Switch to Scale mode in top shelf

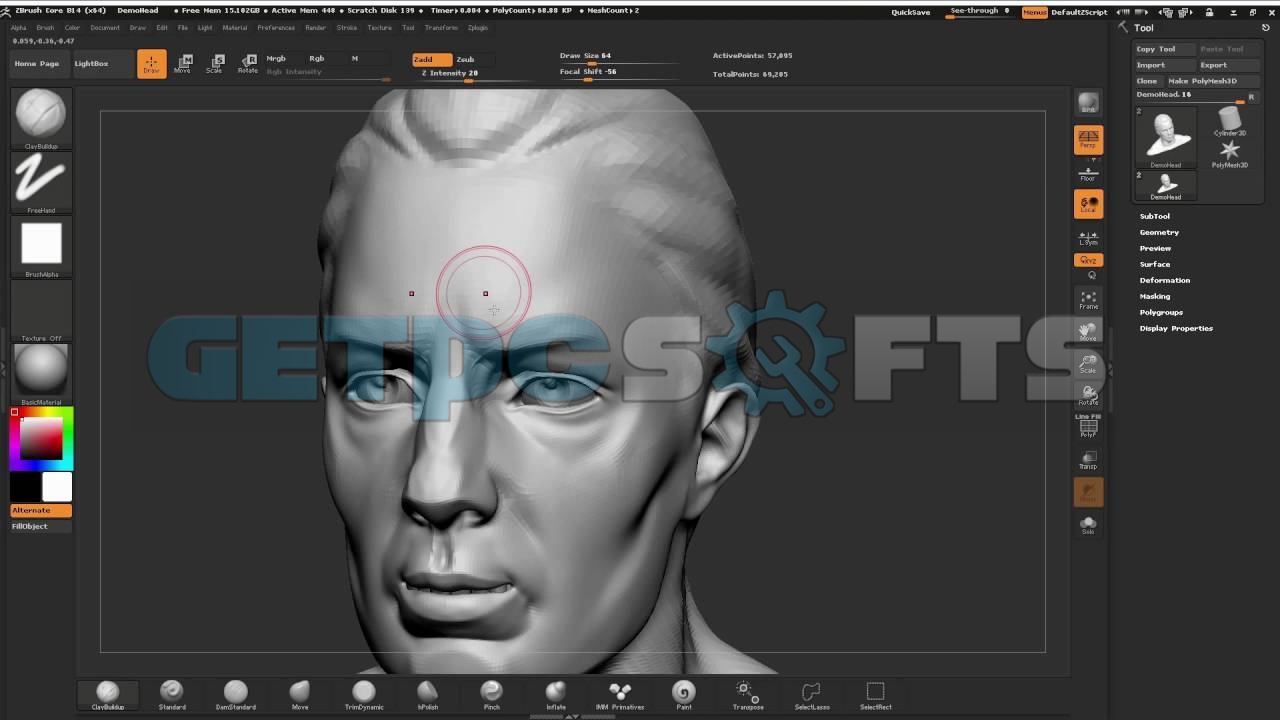coord(215,63)
